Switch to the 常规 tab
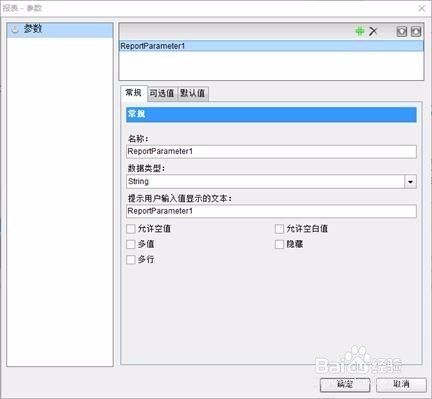 [133, 93]
